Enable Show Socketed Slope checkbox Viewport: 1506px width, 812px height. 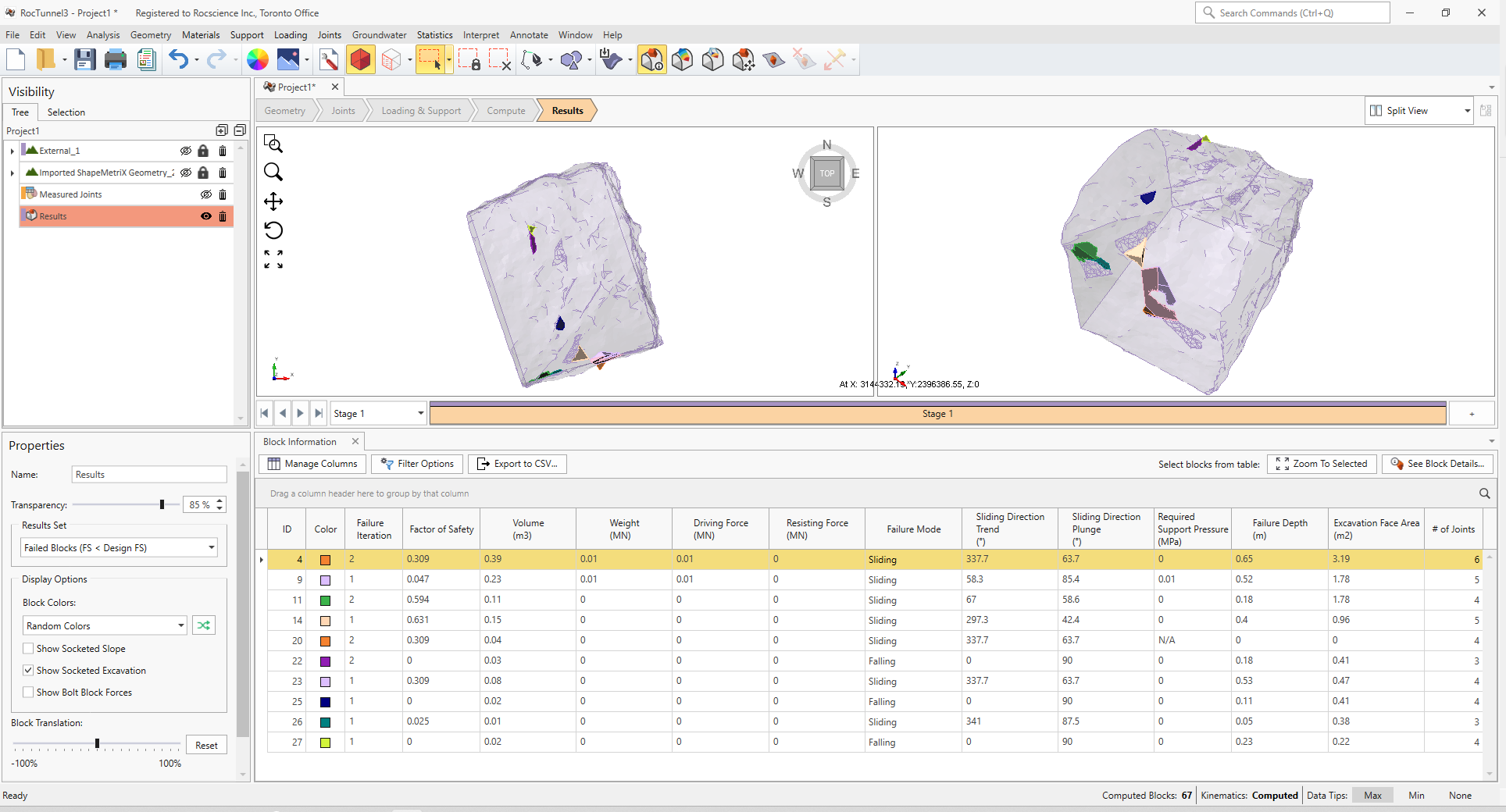click(28, 649)
